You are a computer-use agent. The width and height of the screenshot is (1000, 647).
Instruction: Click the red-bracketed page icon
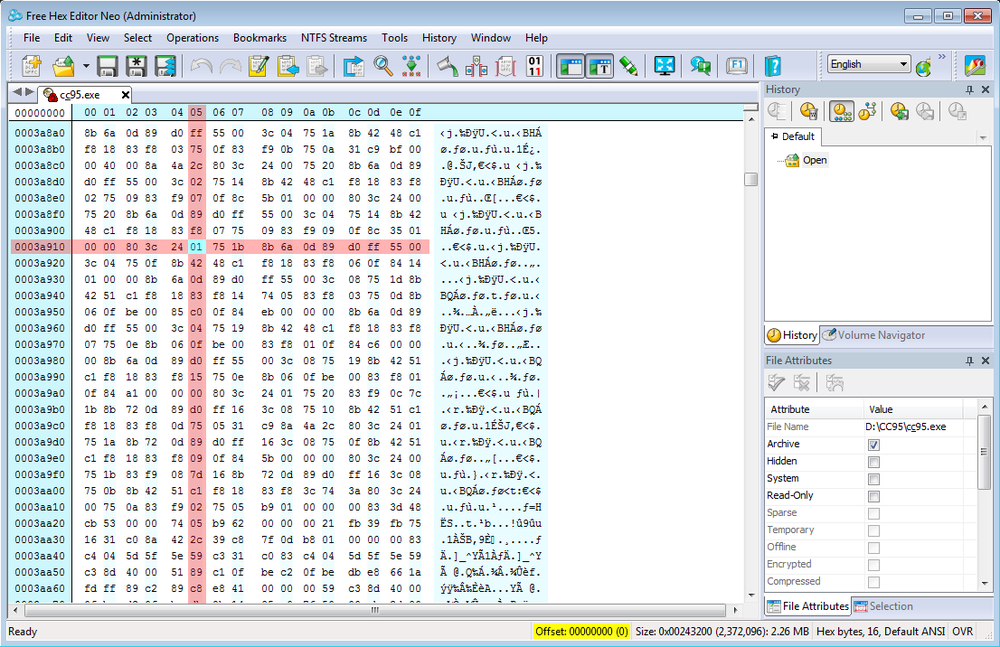[505, 66]
